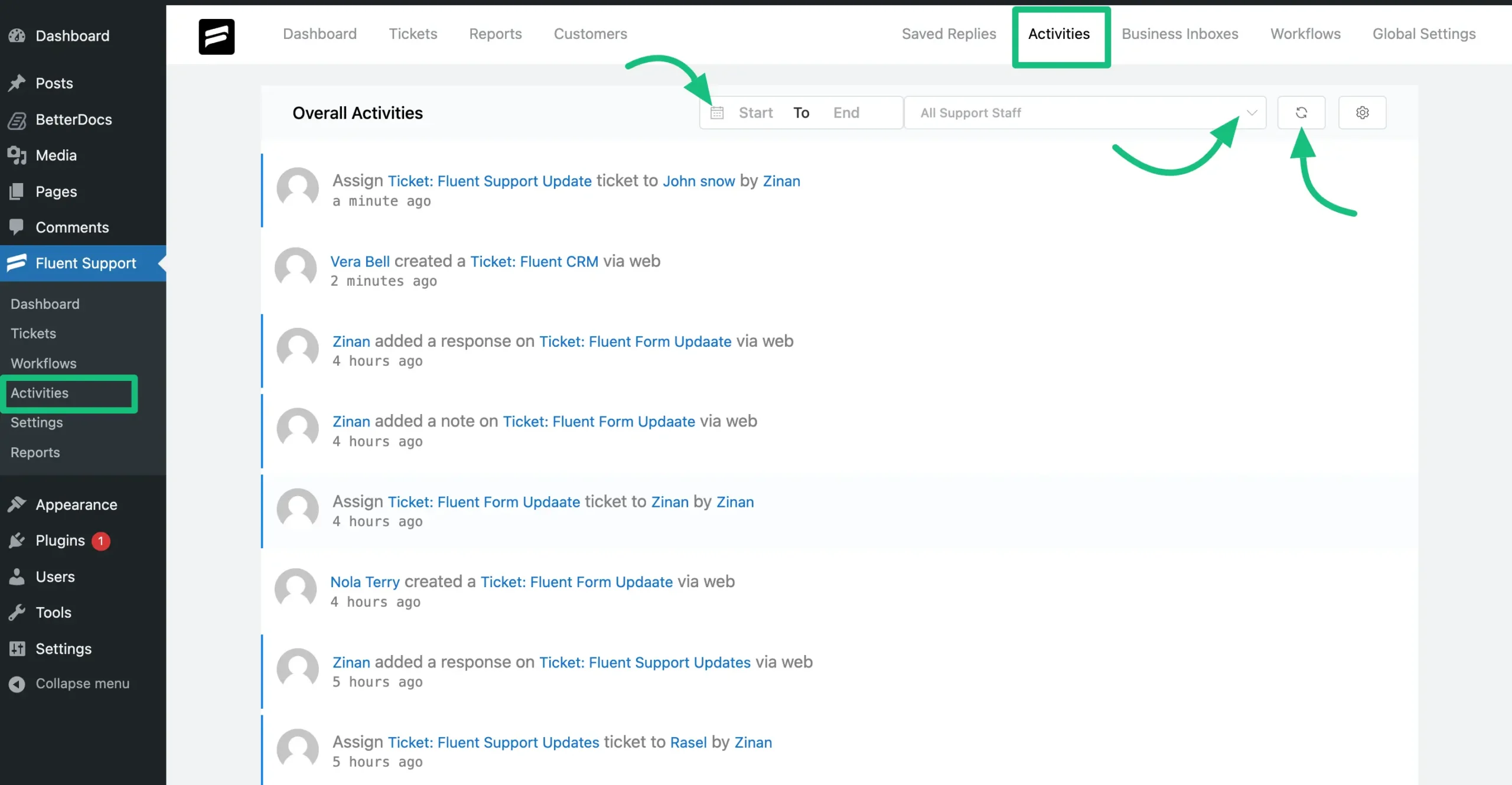Click the John snow agent link
The height and width of the screenshot is (785, 1512).
point(699,181)
